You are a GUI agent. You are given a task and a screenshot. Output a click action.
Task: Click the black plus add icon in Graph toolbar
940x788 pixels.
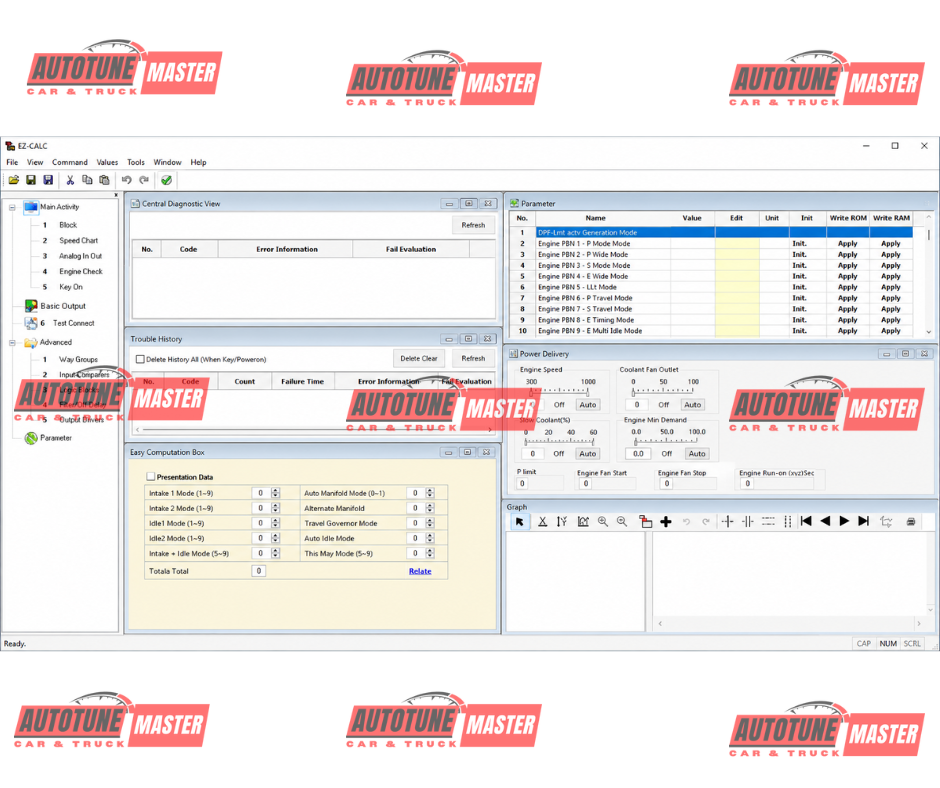click(x=665, y=522)
